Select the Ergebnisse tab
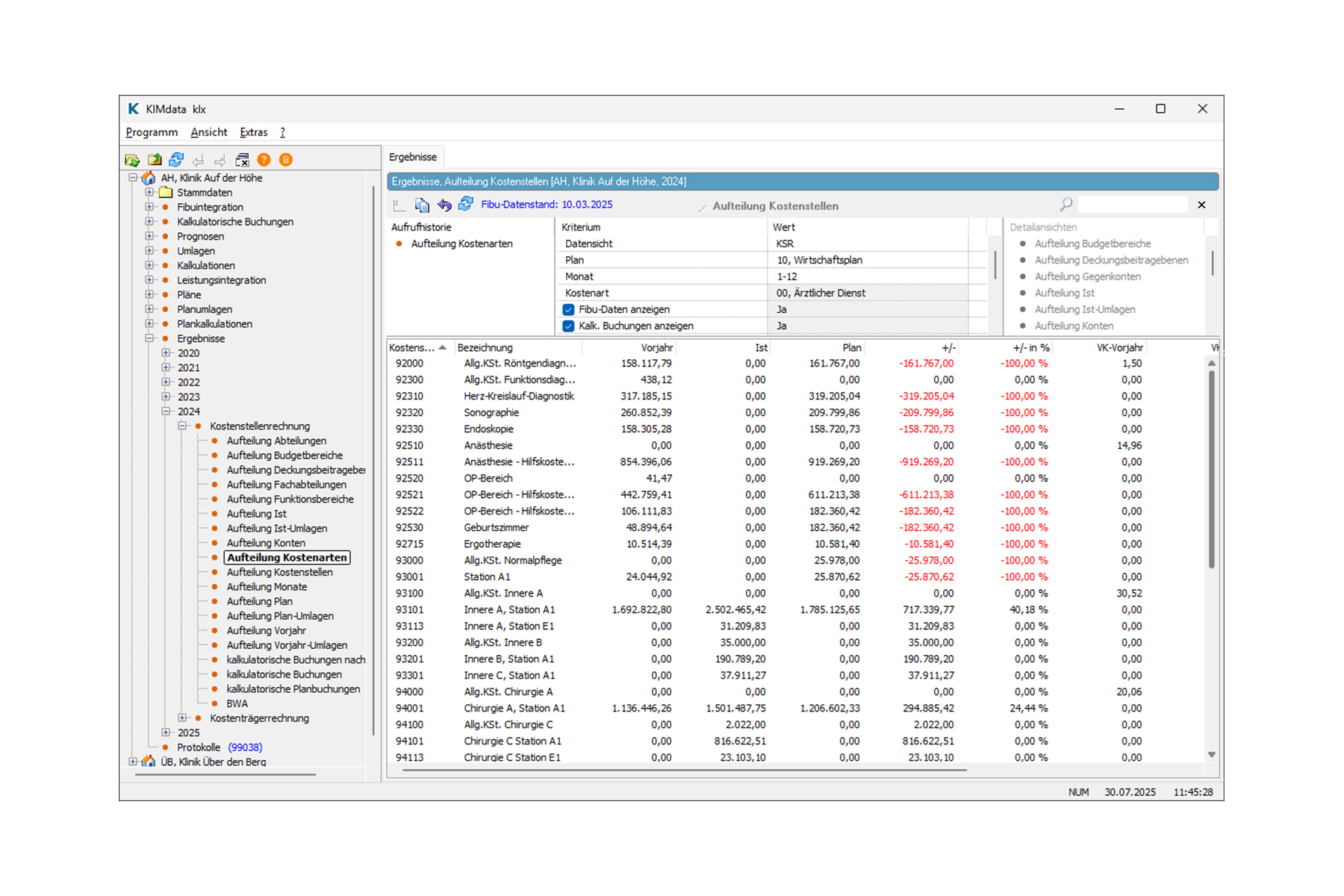 (413, 157)
